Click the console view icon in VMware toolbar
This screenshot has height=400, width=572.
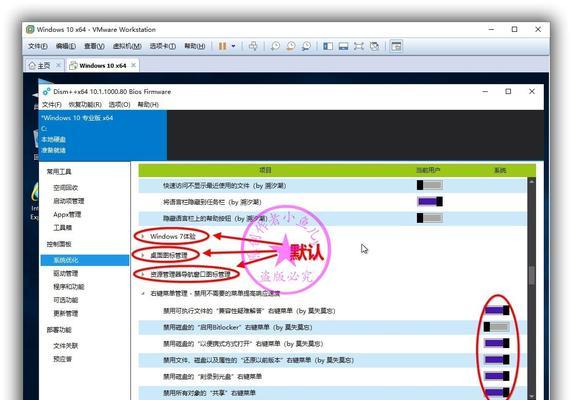coord(396,46)
